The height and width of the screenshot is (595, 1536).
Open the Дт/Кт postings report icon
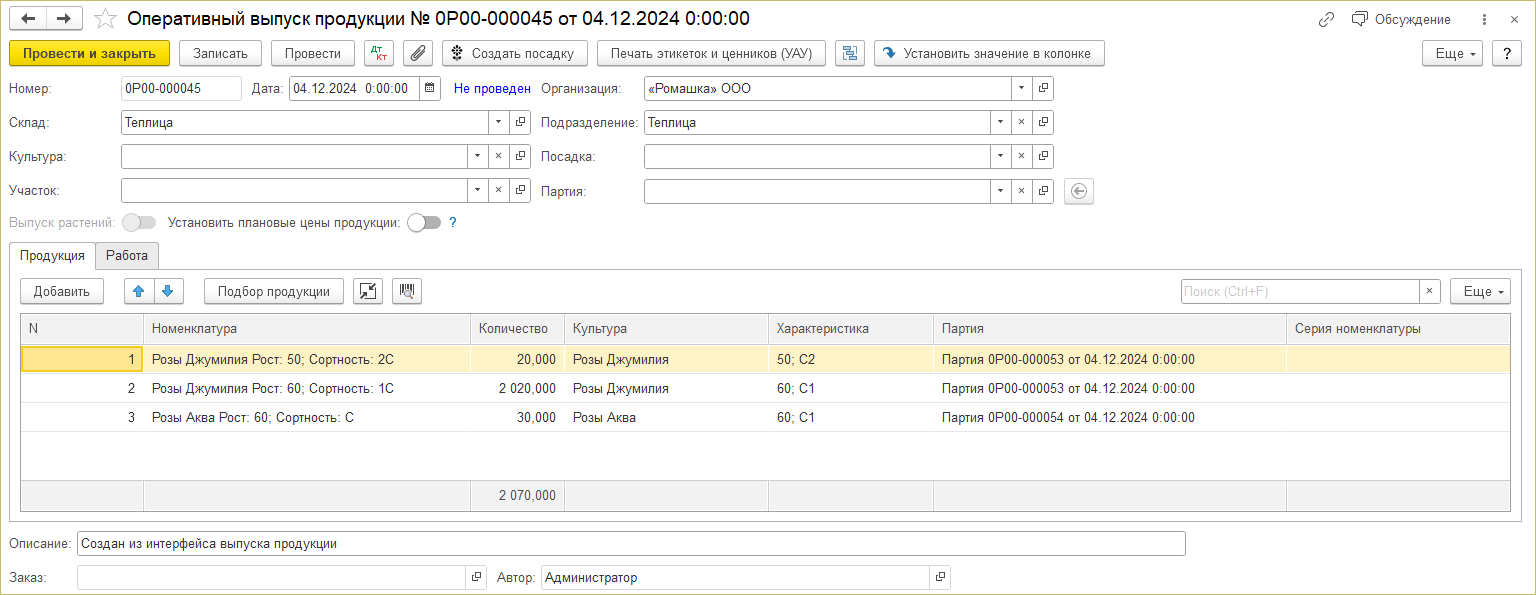[380, 53]
